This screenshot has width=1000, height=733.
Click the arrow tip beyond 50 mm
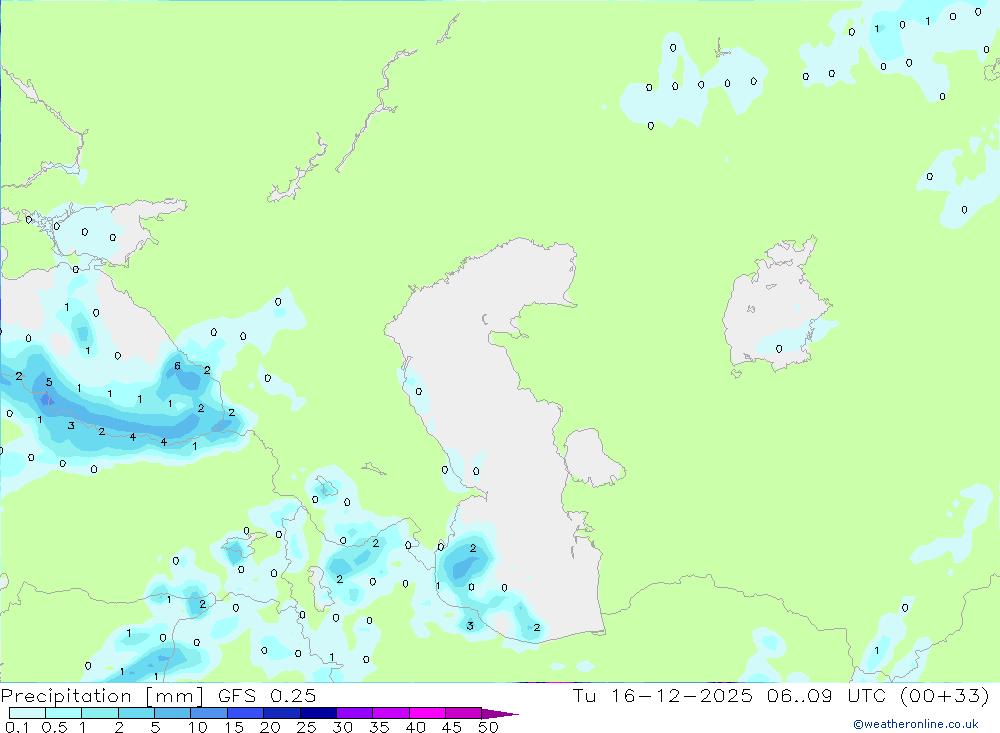[x=501, y=714]
